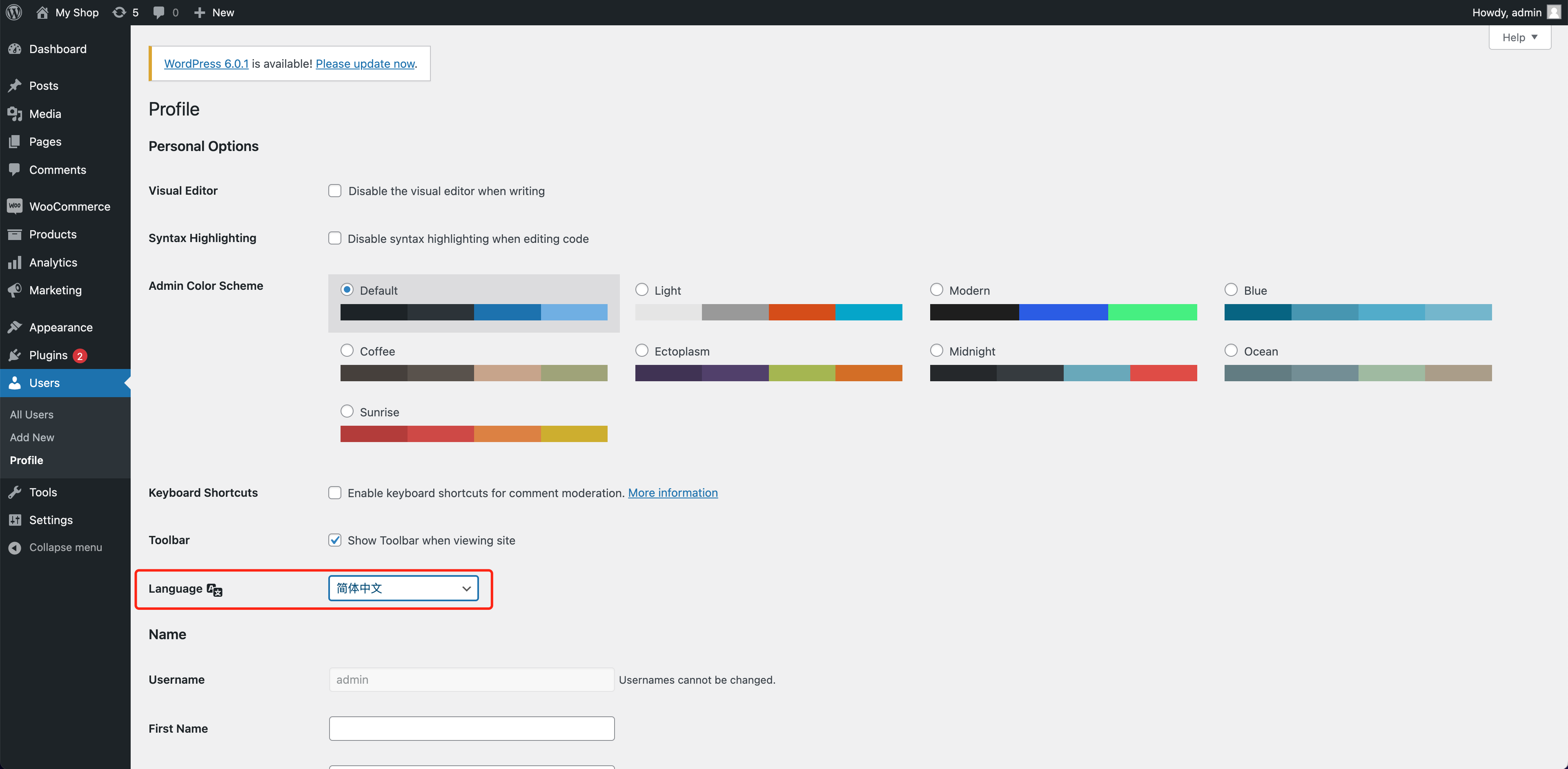Select the Midnight color scheme radio

[936, 351]
